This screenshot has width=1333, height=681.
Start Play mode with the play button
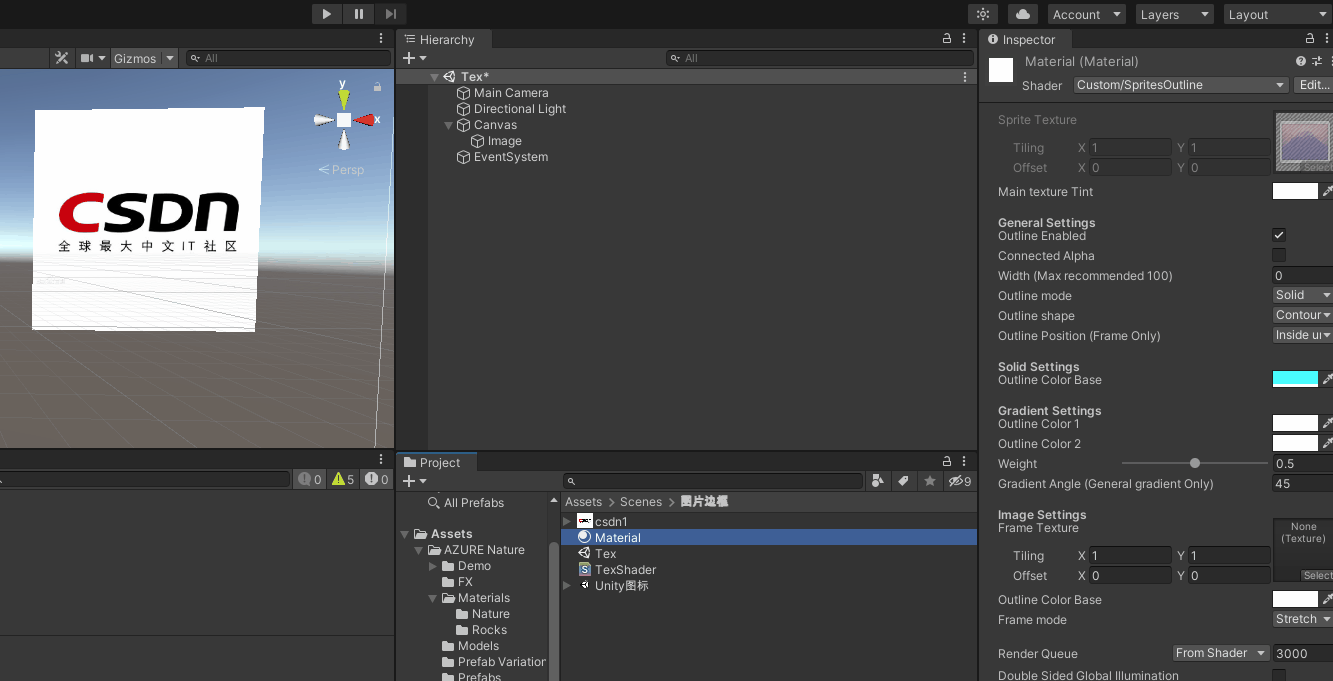point(326,14)
